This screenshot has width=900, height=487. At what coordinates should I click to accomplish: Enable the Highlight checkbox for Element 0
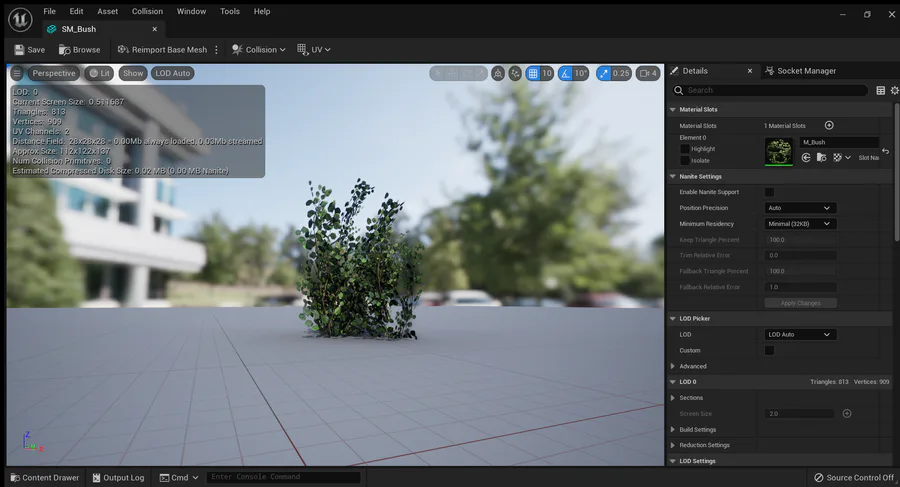pyautogui.click(x=685, y=149)
